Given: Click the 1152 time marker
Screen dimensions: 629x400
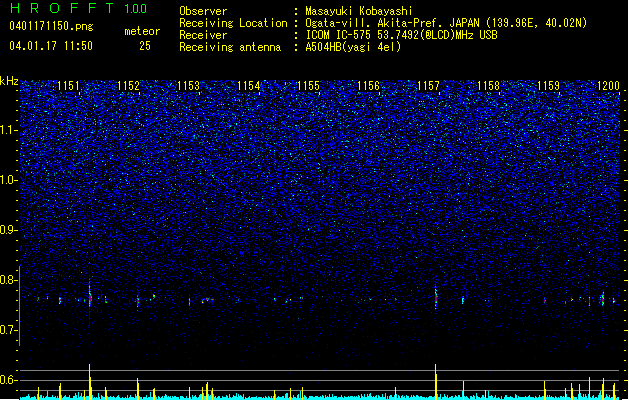Looking at the screenshot, I should click(x=129, y=86).
